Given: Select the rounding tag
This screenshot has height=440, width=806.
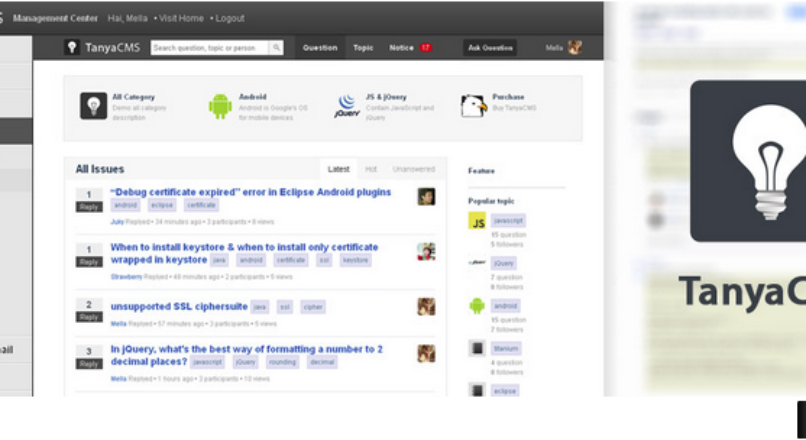Looking at the screenshot, I should [282, 362].
